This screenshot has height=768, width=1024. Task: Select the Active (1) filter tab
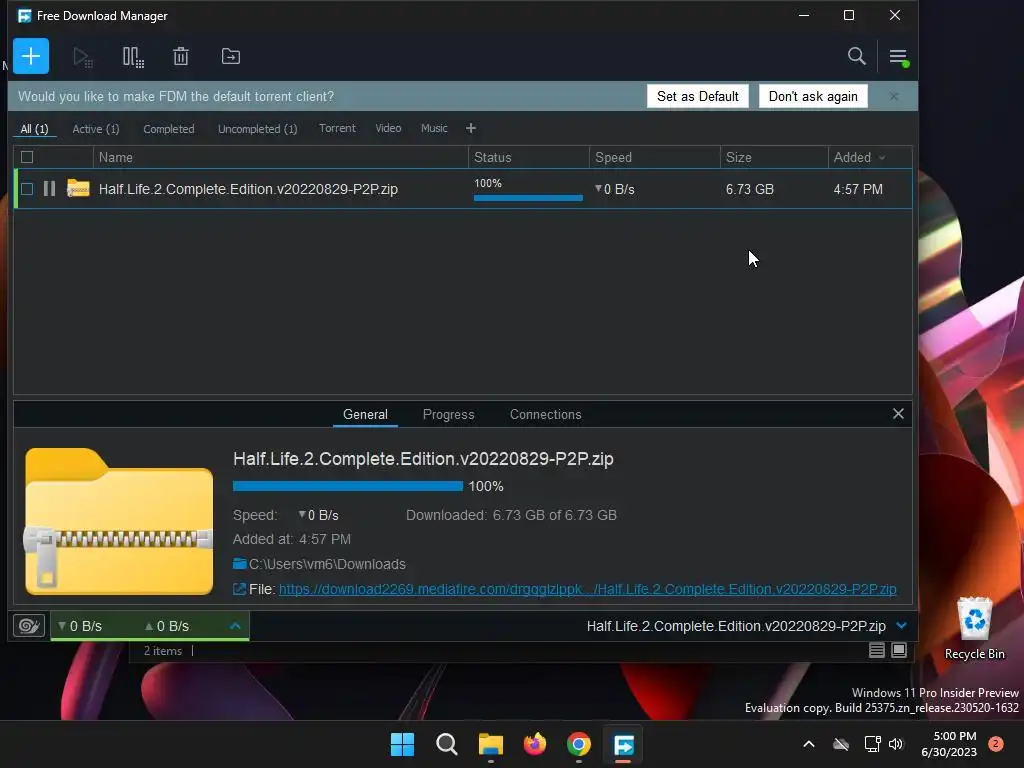(96, 129)
